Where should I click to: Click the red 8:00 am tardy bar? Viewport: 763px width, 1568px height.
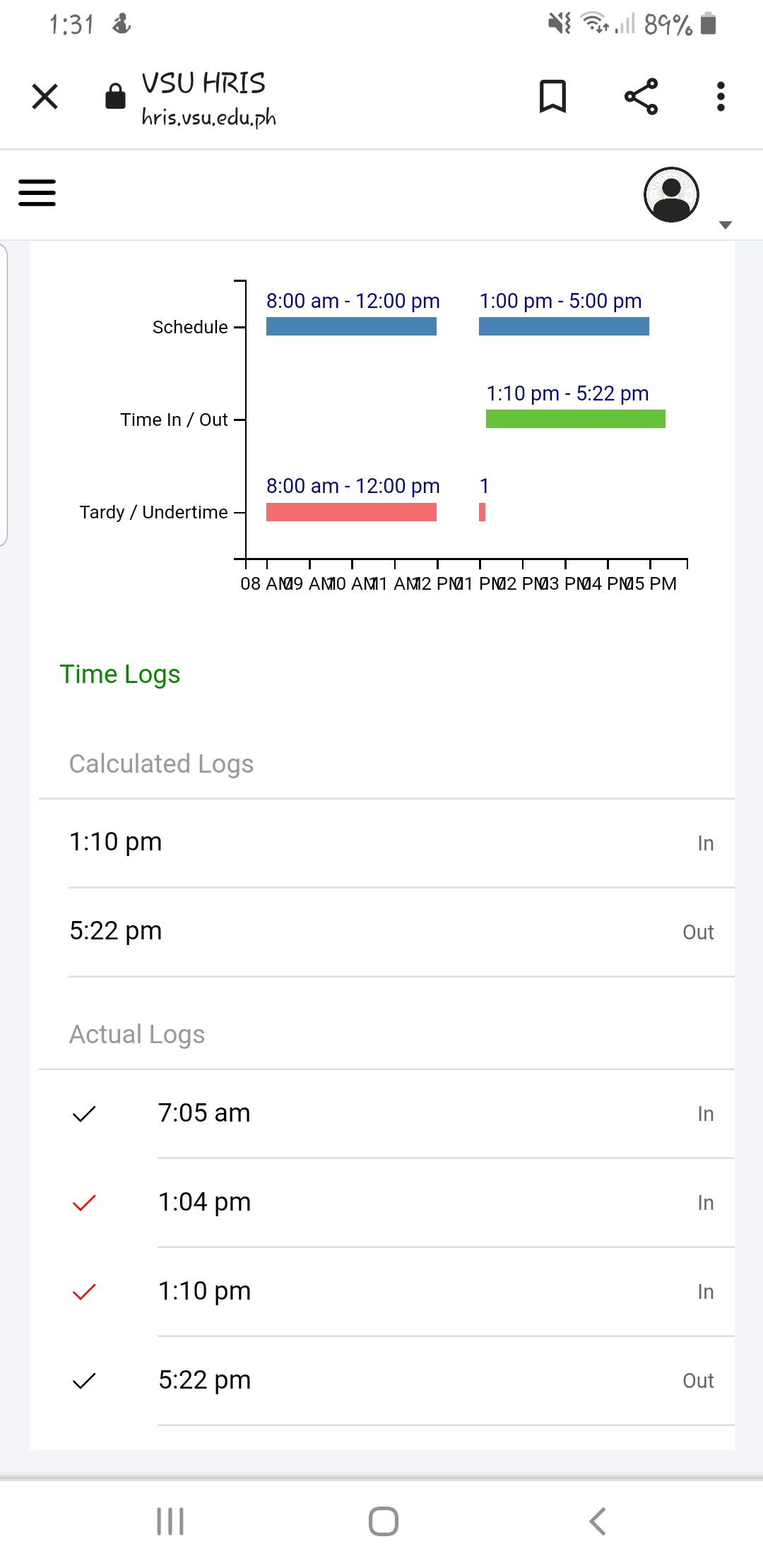point(351,512)
